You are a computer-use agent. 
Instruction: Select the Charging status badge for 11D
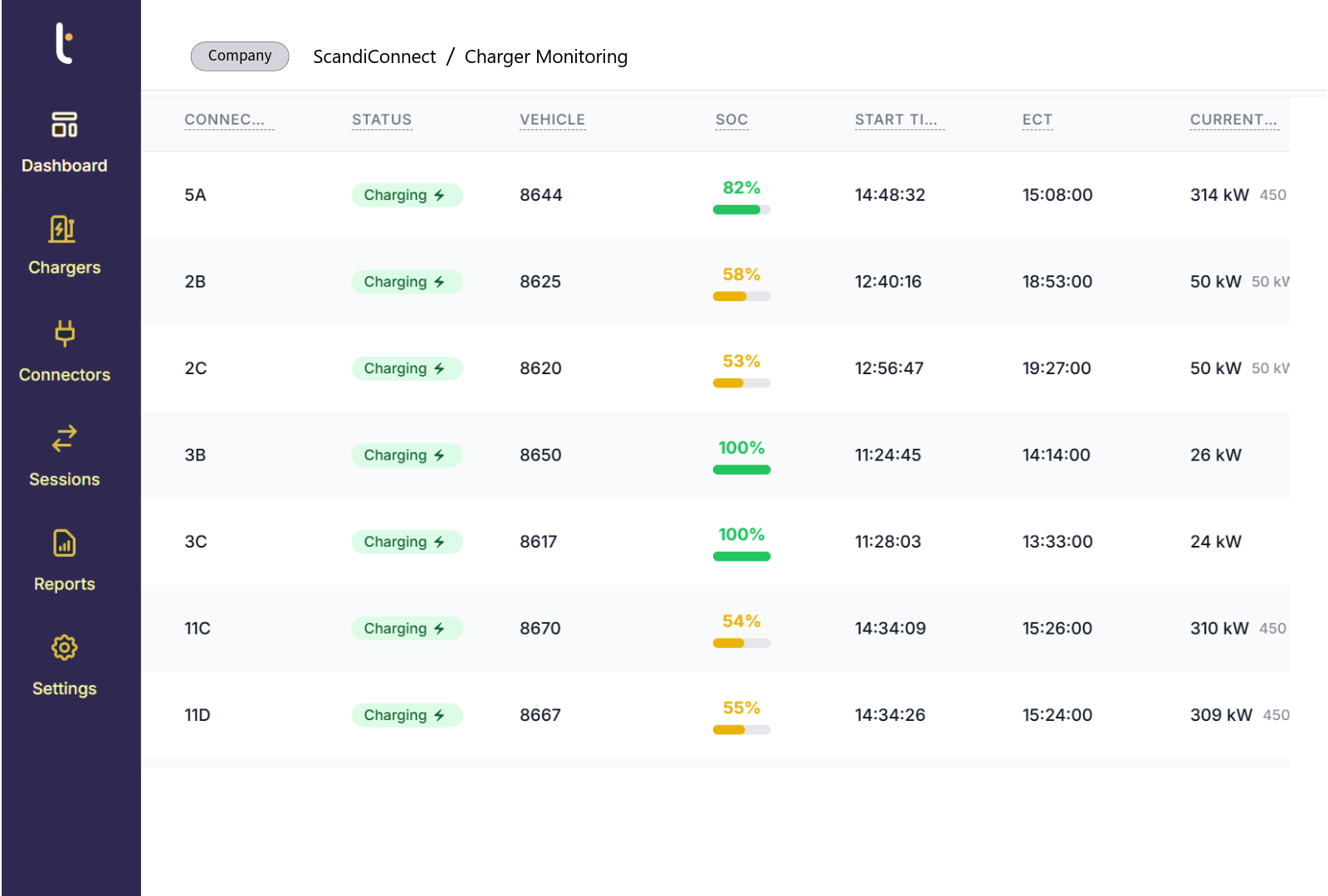(x=406, y=715)
